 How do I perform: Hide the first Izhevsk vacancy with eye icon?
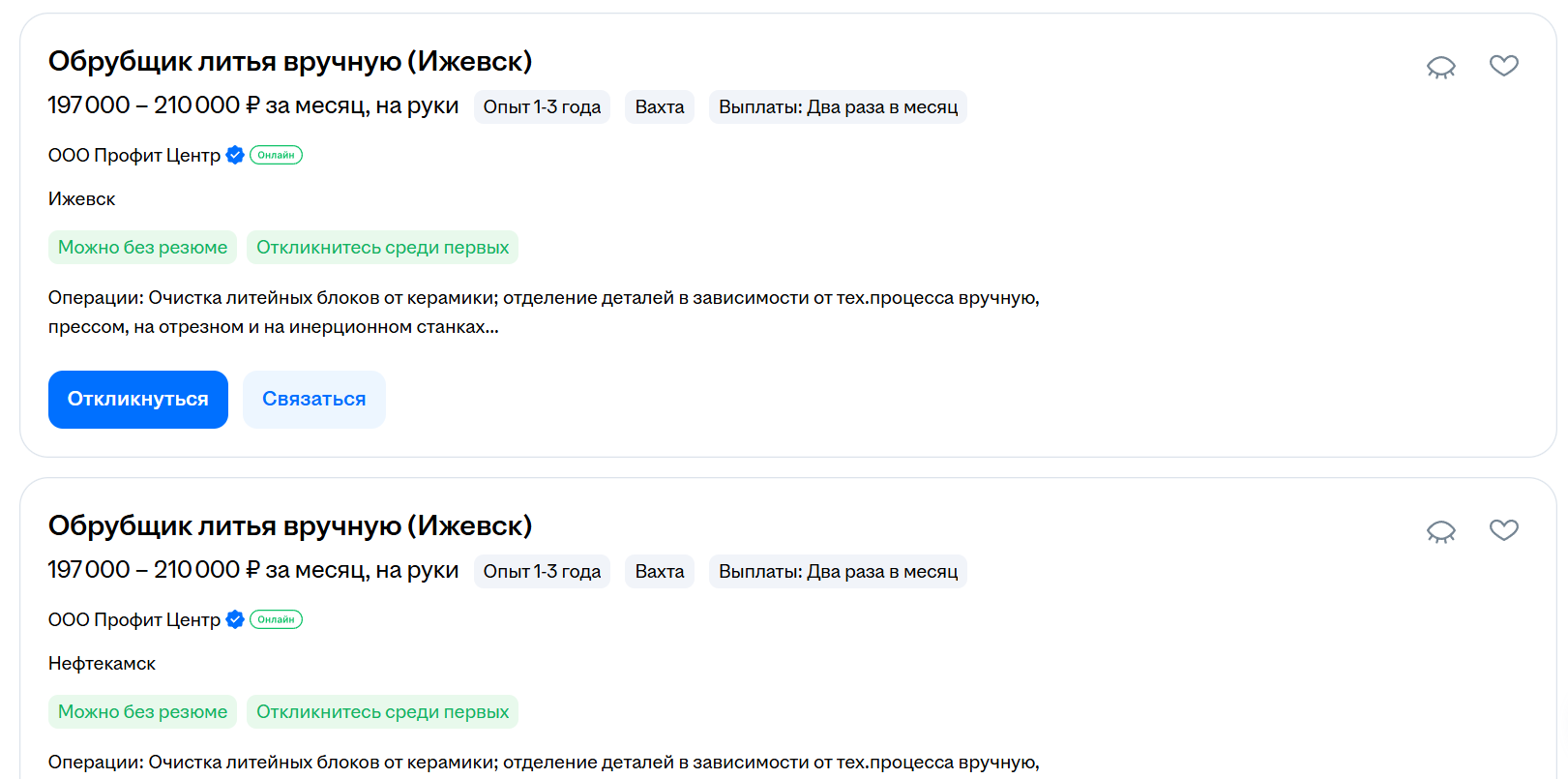(x=1441, y=67)
